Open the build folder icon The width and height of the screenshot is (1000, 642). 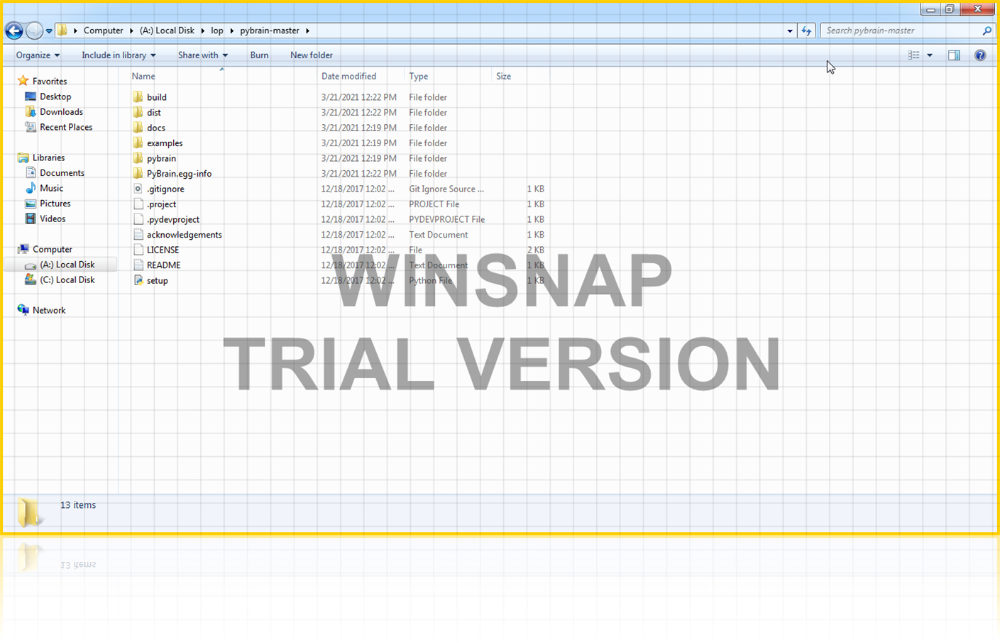[138, 97]
